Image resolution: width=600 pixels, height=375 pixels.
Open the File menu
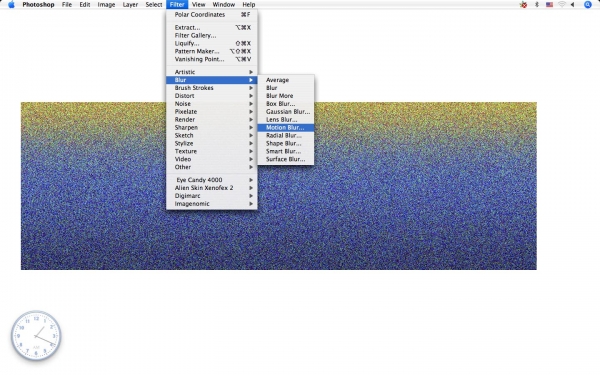[x=67, y=5]
